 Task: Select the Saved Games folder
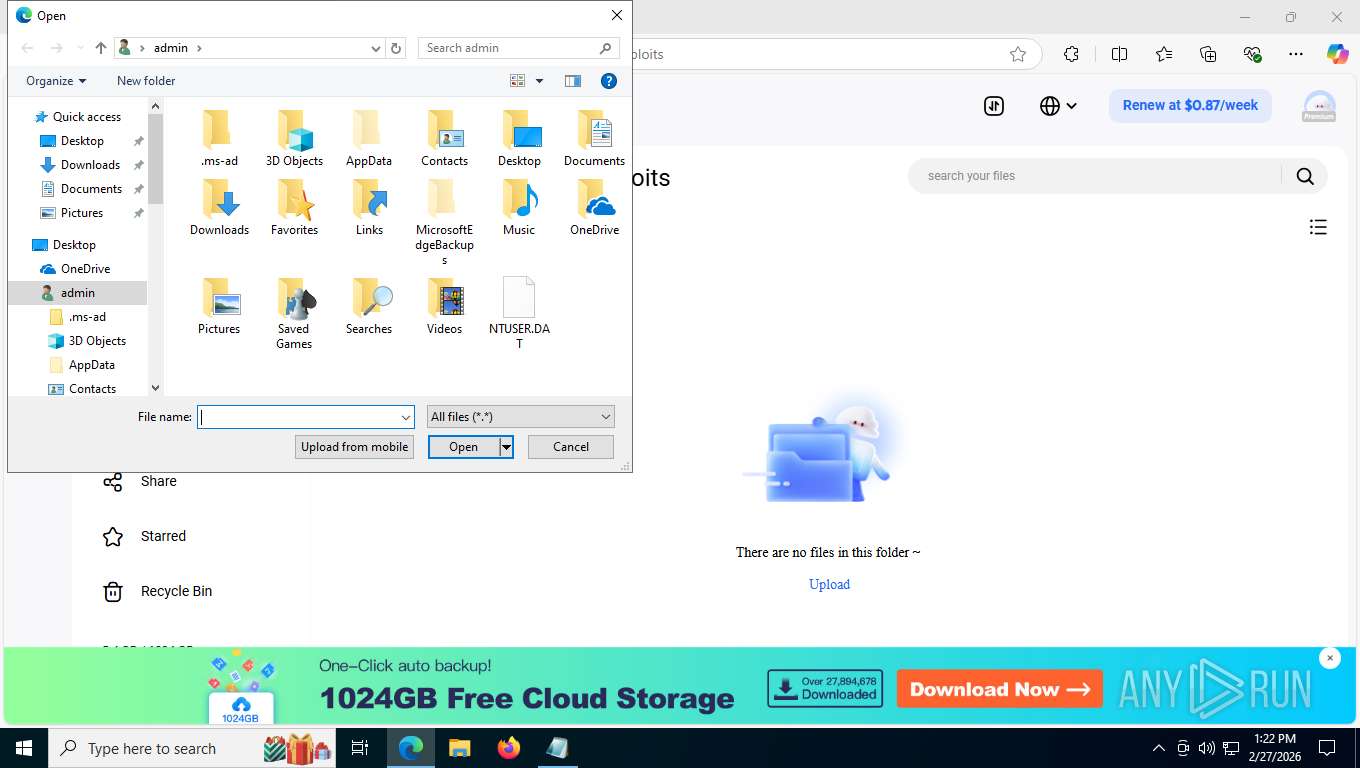tap(294, 314)
